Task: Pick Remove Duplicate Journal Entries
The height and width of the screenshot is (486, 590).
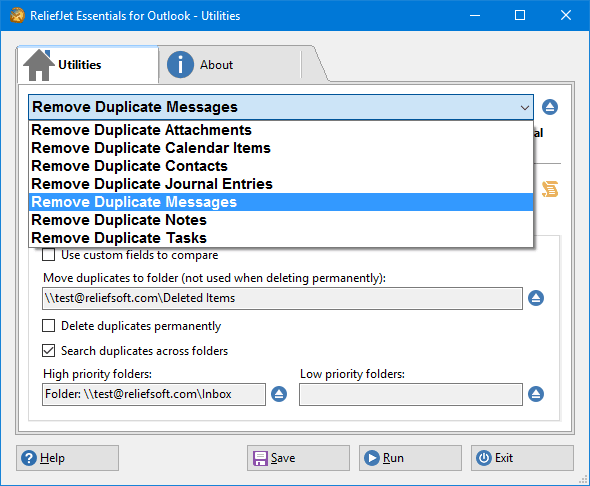Action: click(281, 184)
